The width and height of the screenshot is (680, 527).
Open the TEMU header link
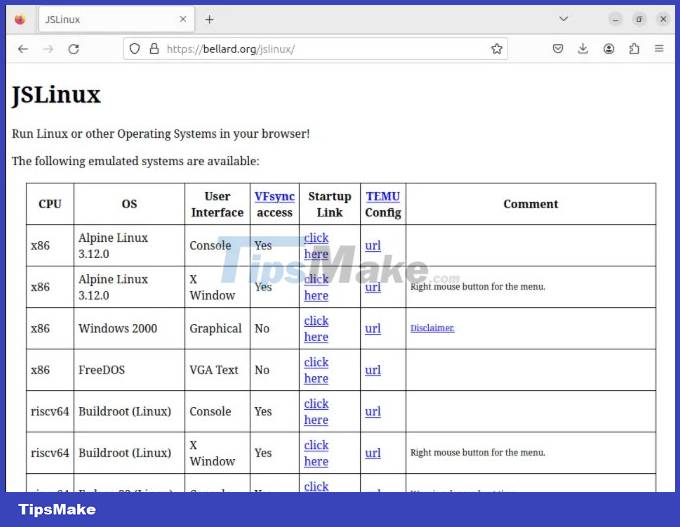382,196
